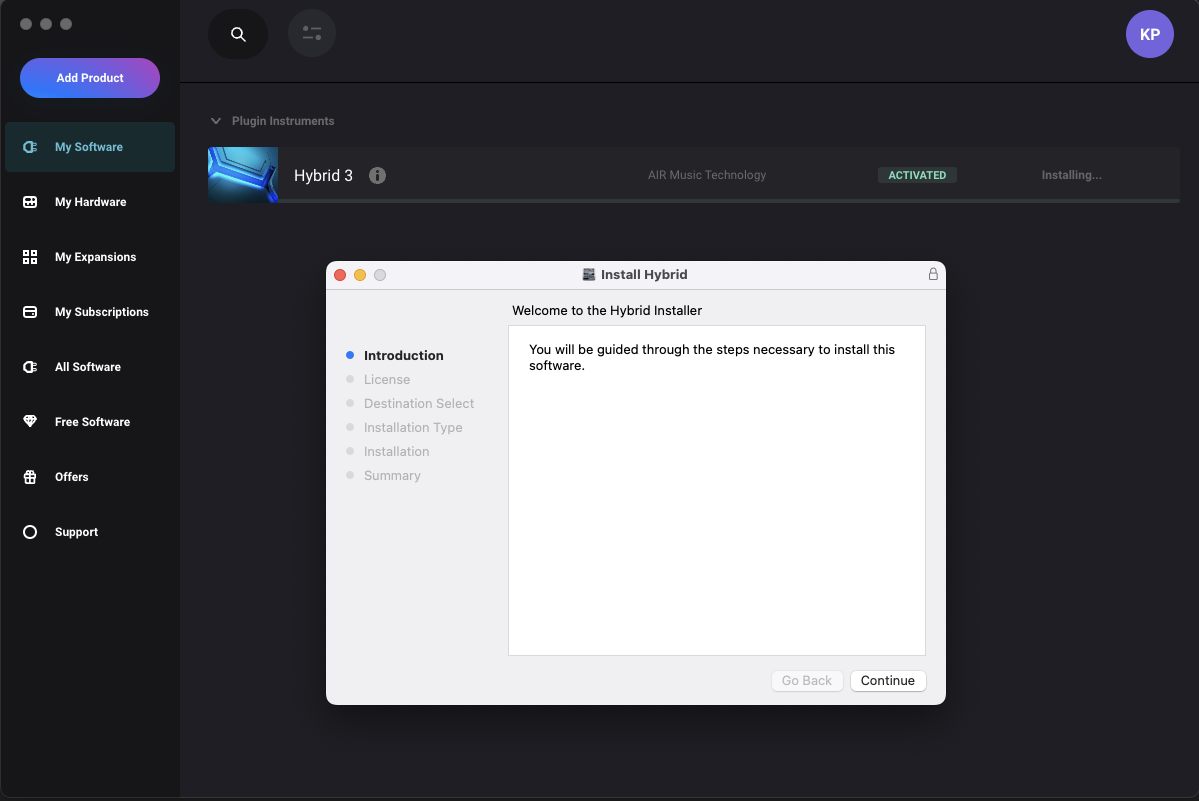Collapse the Plugin Instruments section
1199x801 pixels.
pyautogui.click(x=216, y=121)
